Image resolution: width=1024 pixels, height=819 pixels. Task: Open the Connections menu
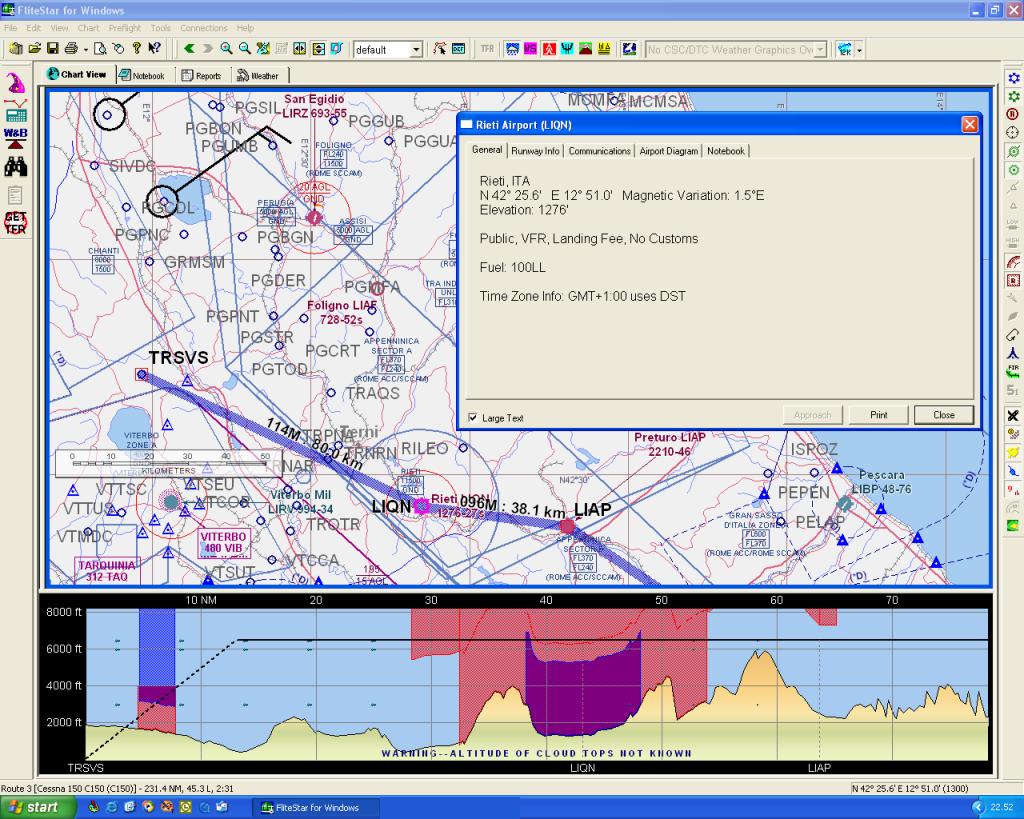(204, 28)
